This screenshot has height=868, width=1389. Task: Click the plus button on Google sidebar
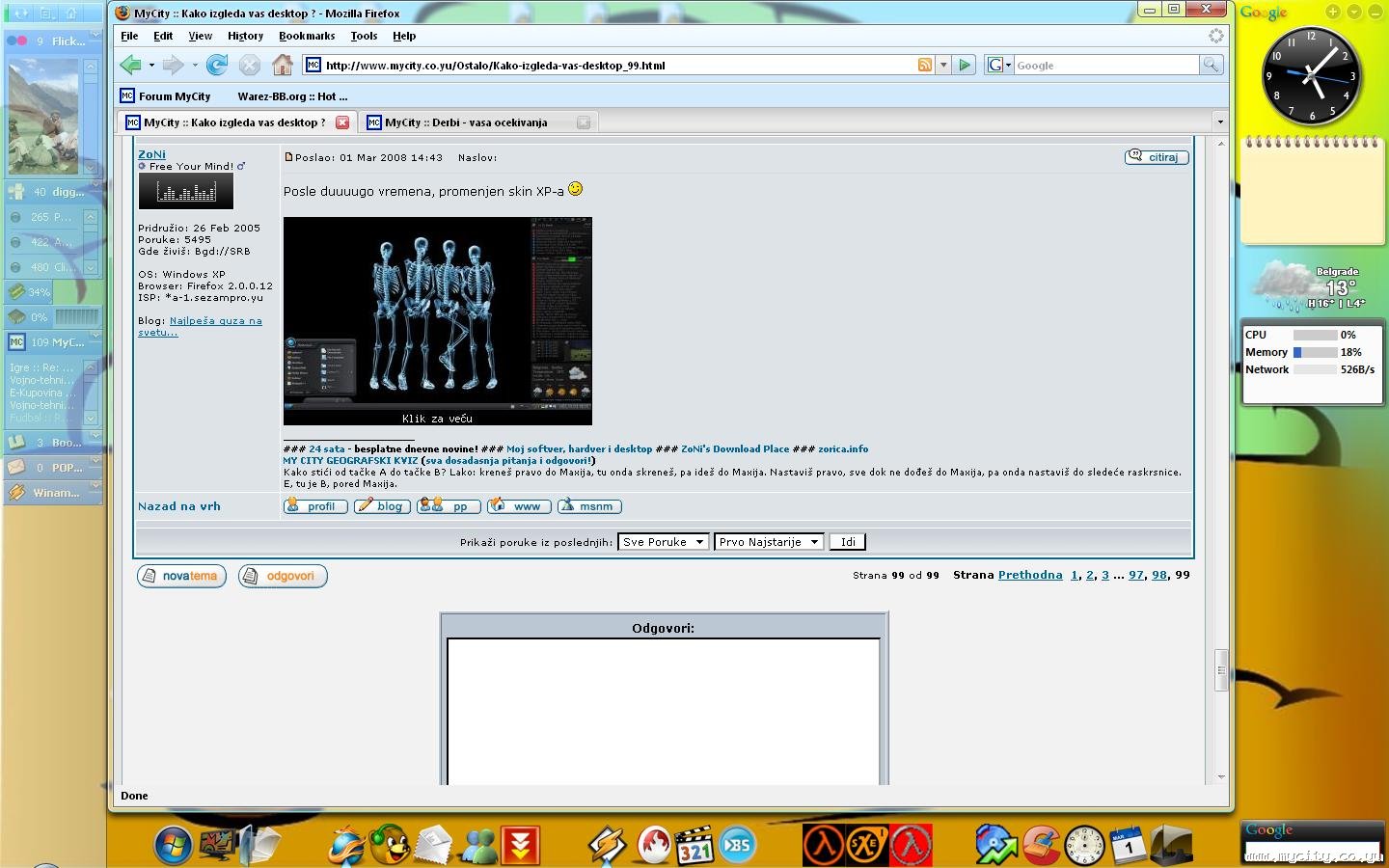[1332, 12]
